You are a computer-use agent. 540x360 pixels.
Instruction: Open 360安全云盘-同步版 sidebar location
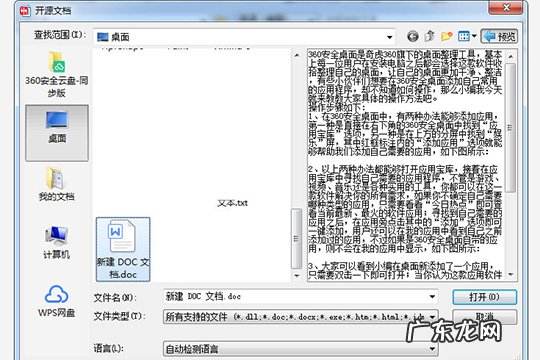[56, 74]
